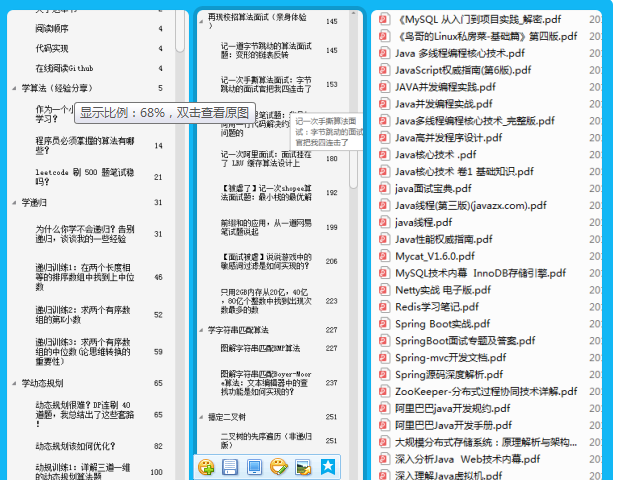Click PDF icon beside Redis学习笔记.pdf
The image size is (632, 481).
(x=385, y=307)
